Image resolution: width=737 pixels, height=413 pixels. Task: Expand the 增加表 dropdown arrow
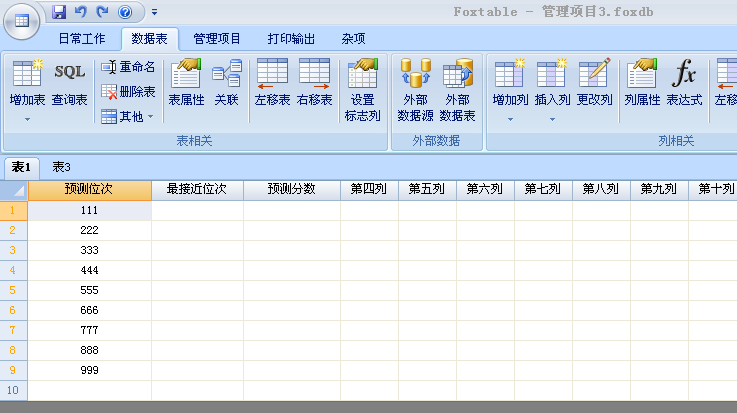click(27, 119)
